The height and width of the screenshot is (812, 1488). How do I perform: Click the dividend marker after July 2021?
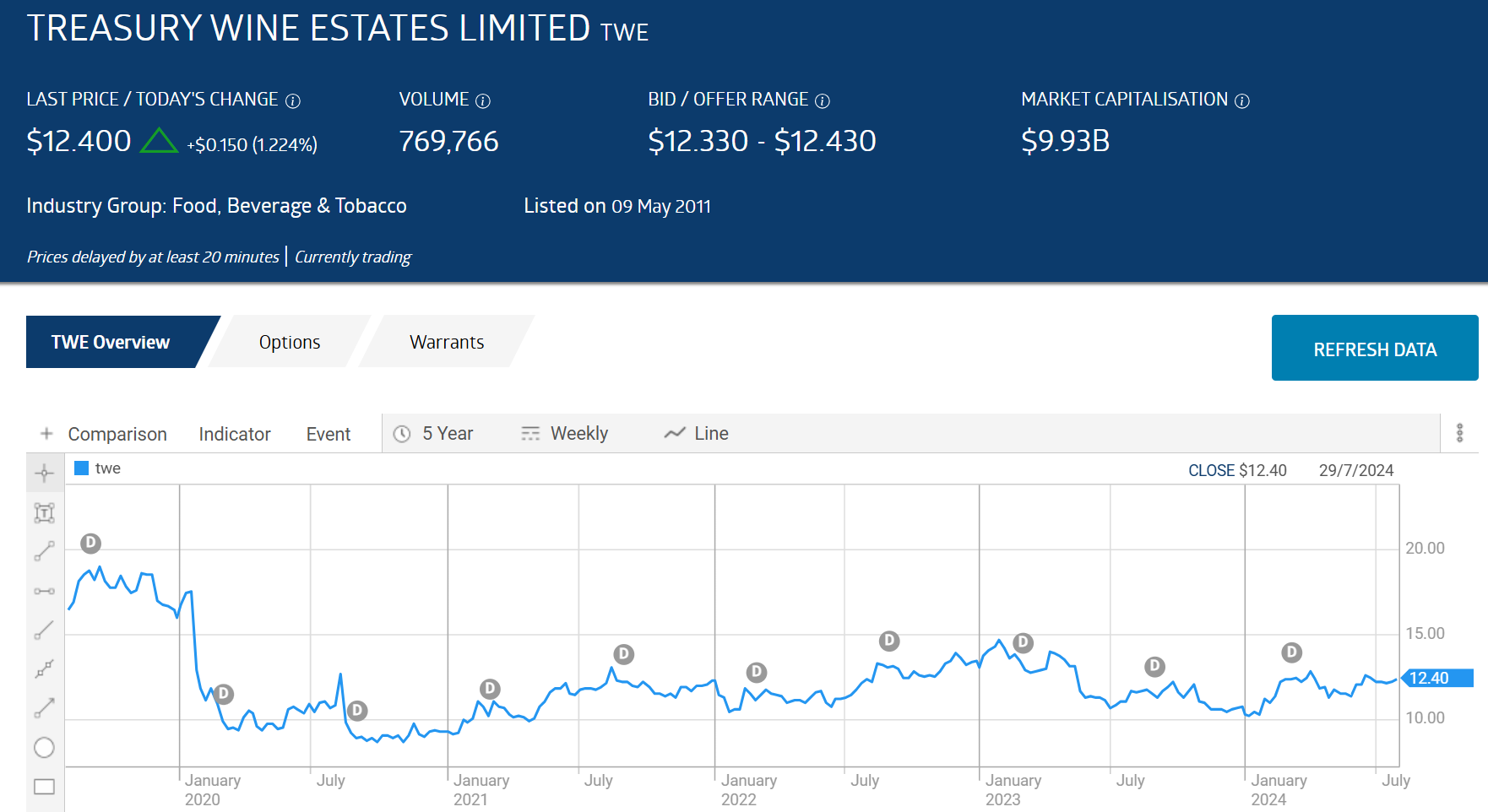(623, 654)
